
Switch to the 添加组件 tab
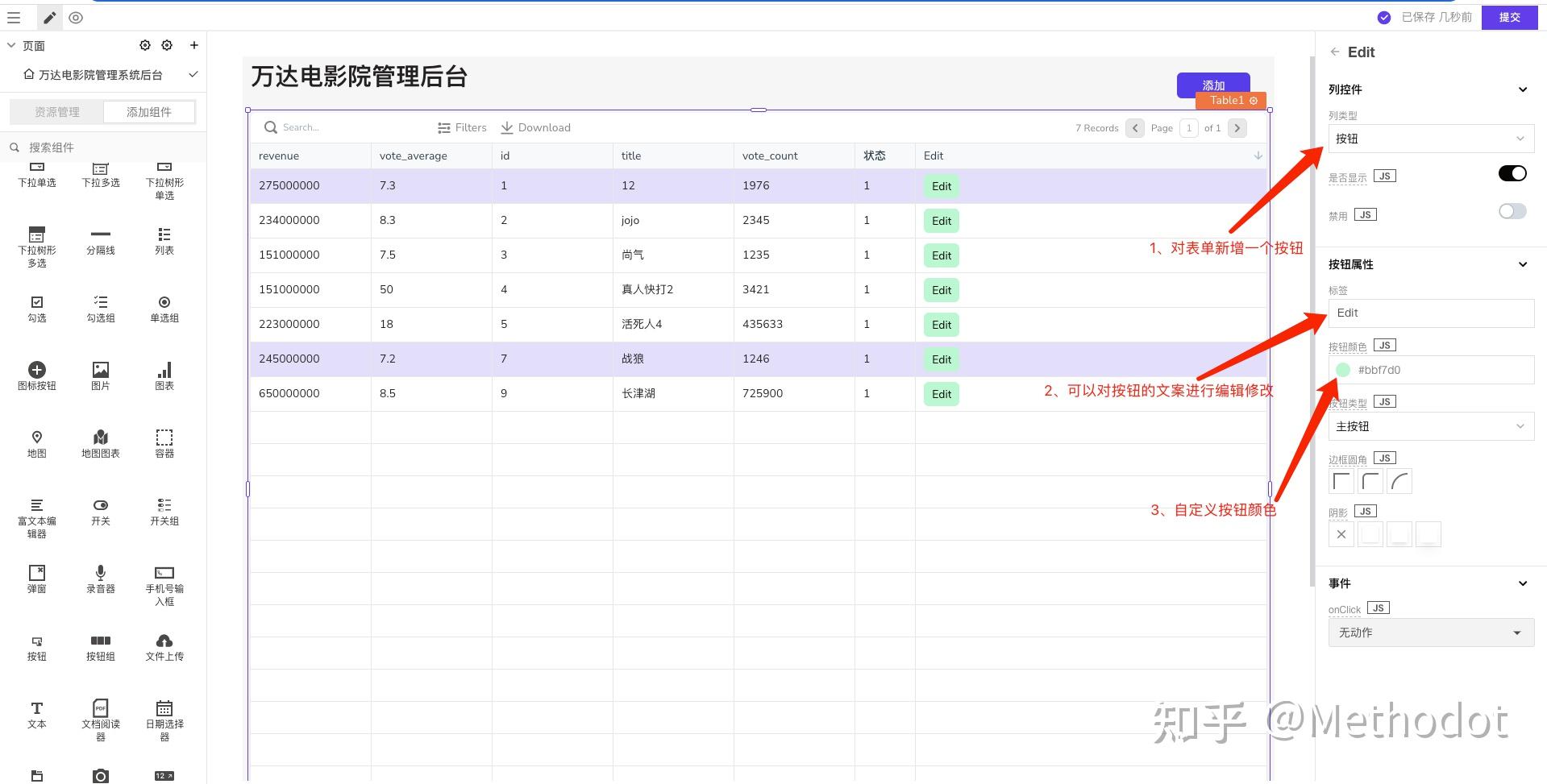click(x=149, y=112)
